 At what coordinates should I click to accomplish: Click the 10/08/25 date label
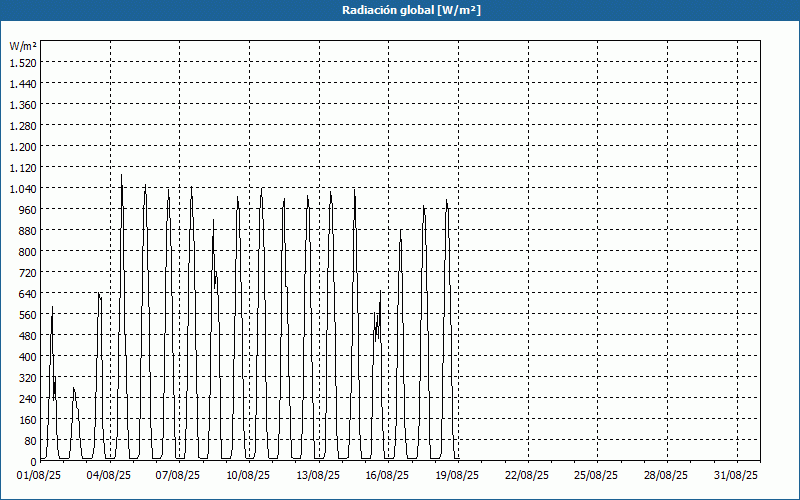point(248,476)
